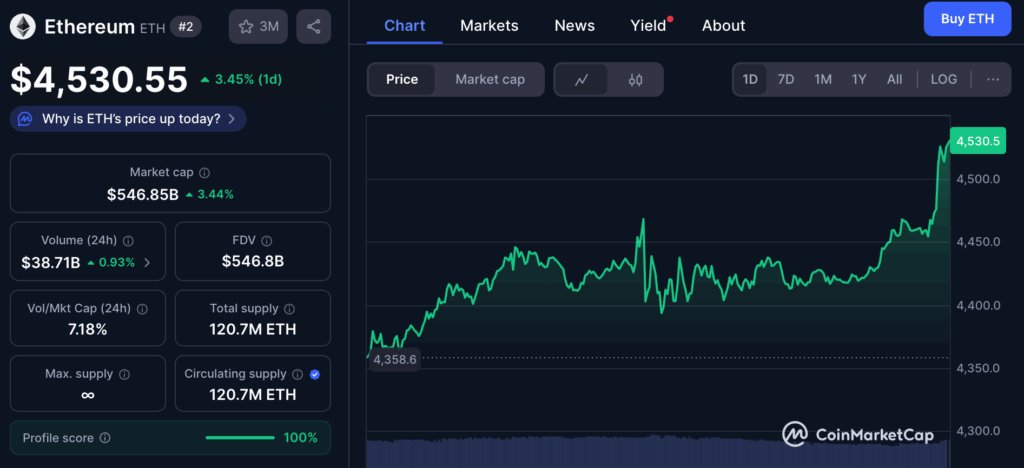Image resolution: width=1024 pixels, height=468 pixels.
Task: Click the star watchlist icon
Action: click(245, 27)
